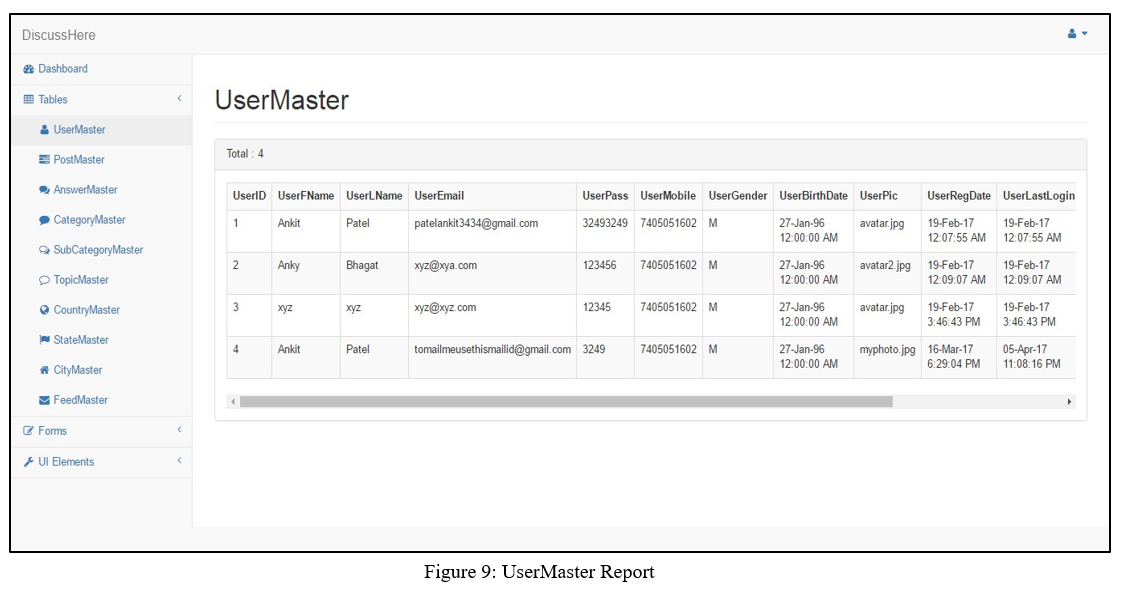The width and height of the screenshot is (1121, 603).
Task: Click the PostMaster list icon
Action: point(44,160)
